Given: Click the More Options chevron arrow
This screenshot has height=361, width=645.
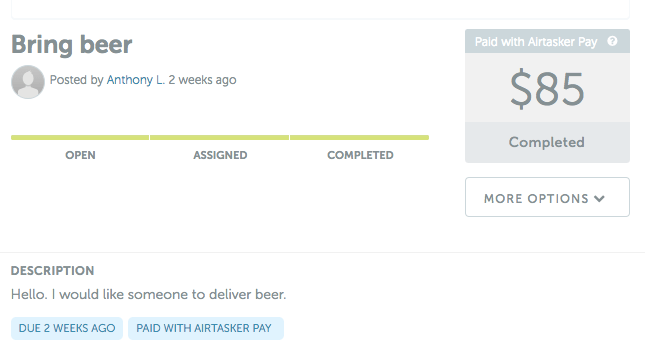Looking at the screenshot, I should click(x=599, y=199).
